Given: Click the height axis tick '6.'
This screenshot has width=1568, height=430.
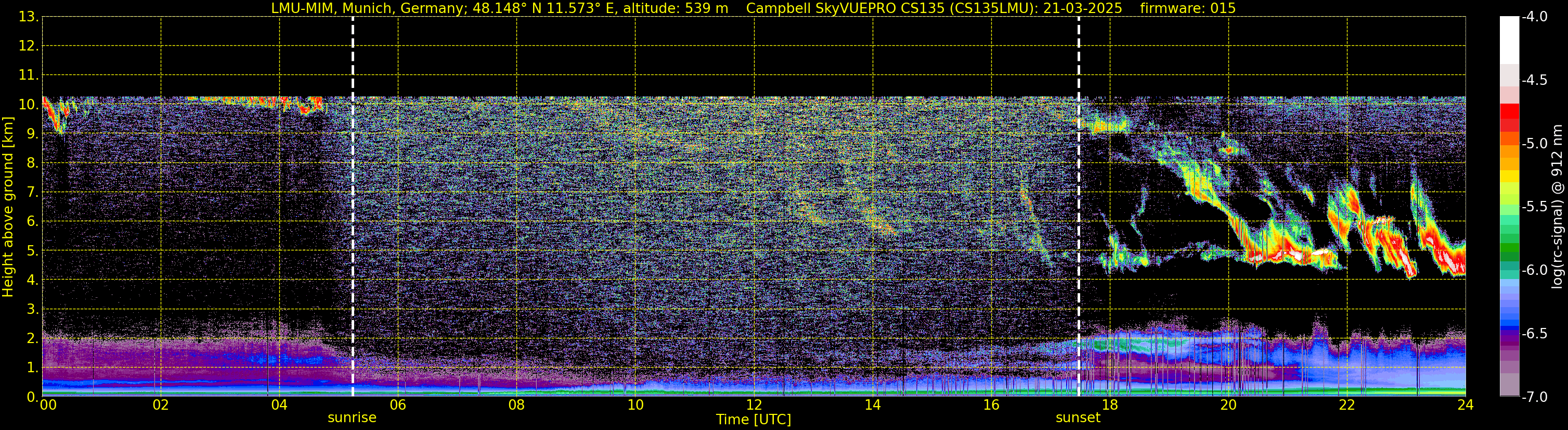Looking at the screenshot, I should click(33, 221).
